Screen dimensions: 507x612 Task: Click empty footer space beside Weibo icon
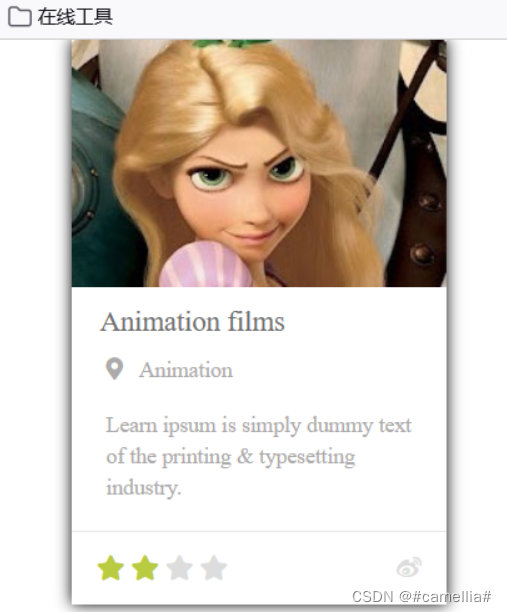pyautogui.click(x=312, y=568)
